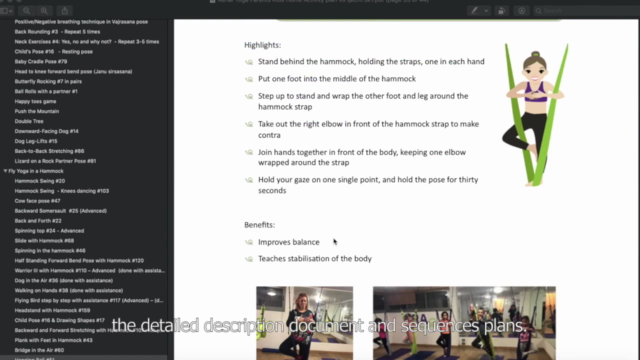Click inside the Search field
The image size is (640, 360).
tap(586, 11)
